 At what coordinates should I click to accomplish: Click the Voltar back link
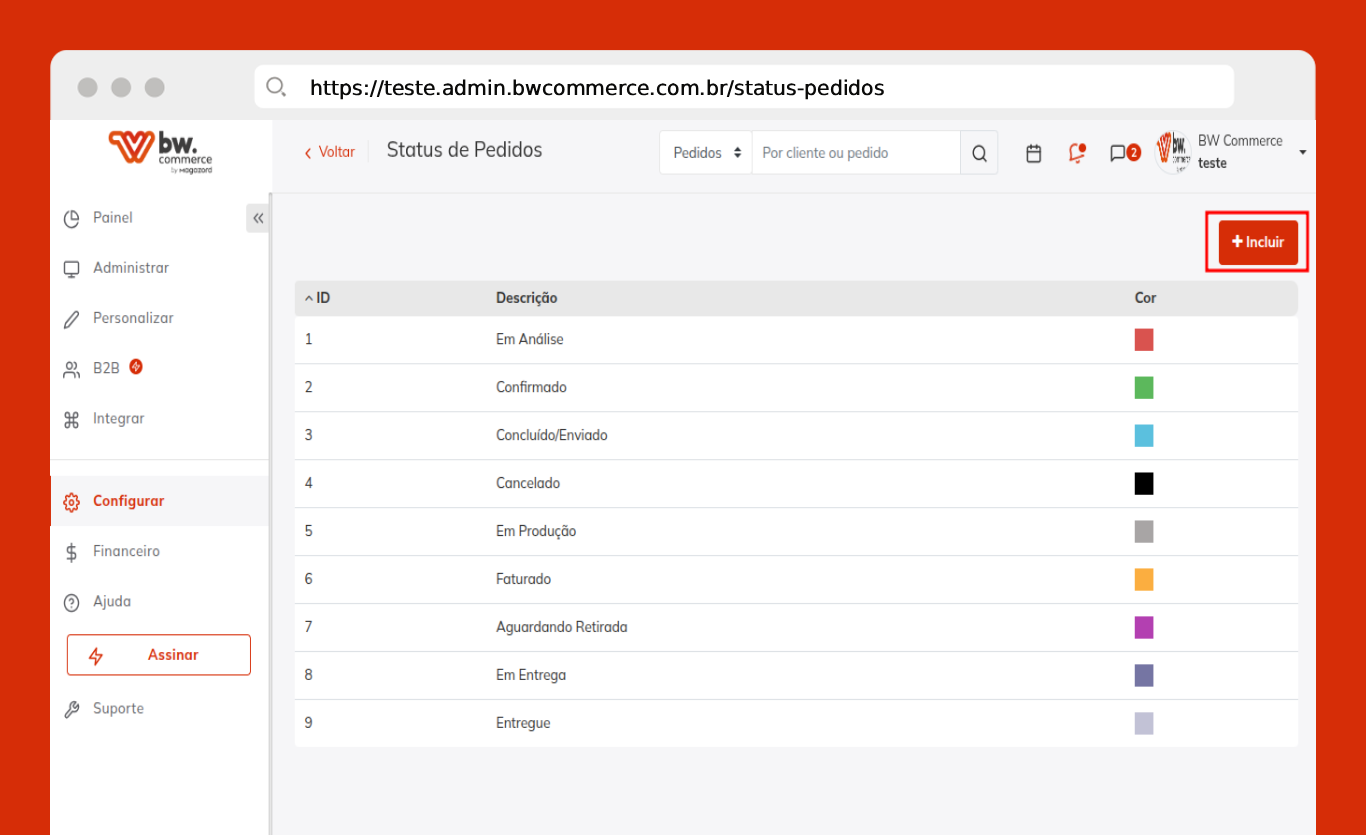(x=330, y=152)
